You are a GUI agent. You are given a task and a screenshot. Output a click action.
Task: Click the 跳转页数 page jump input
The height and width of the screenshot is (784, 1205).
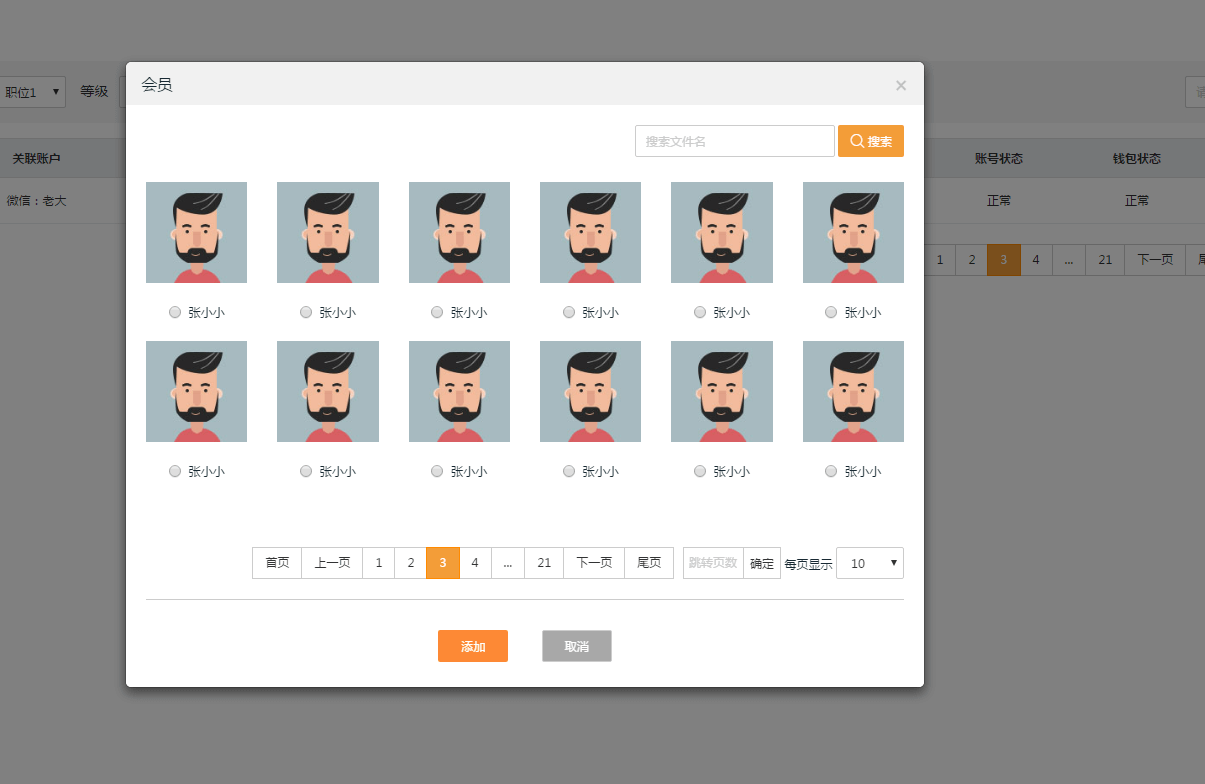click(x=713, y=563)
